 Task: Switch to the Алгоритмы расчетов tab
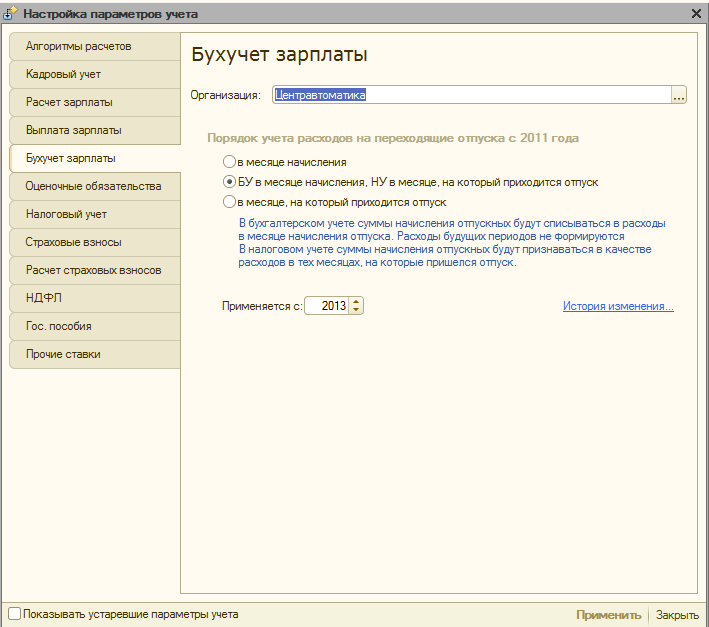click(x=93, y=46)
